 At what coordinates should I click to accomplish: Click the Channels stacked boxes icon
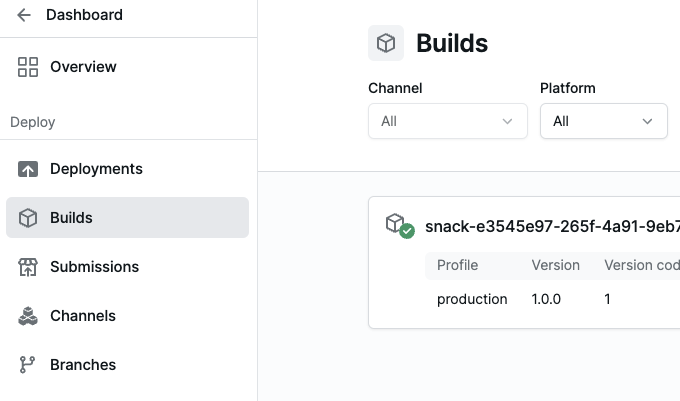pyautogui.click(x=28, y=316)
